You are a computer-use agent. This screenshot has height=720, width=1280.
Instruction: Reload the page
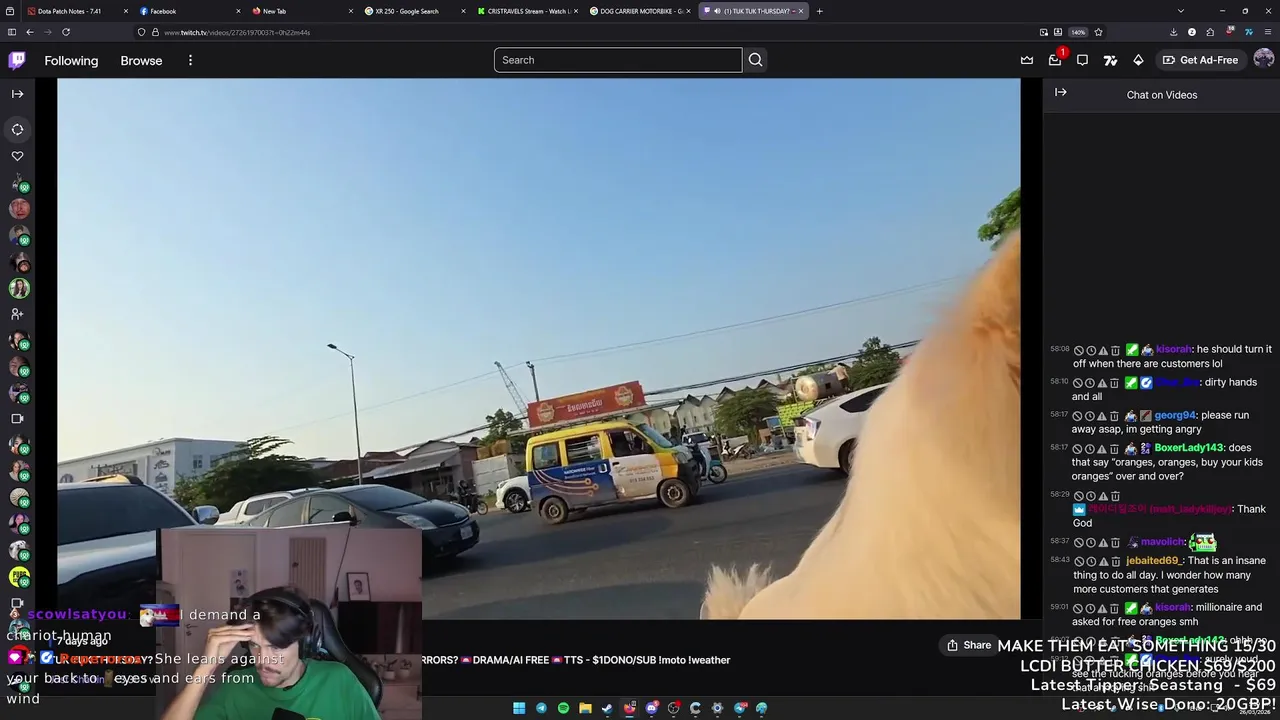67,32
